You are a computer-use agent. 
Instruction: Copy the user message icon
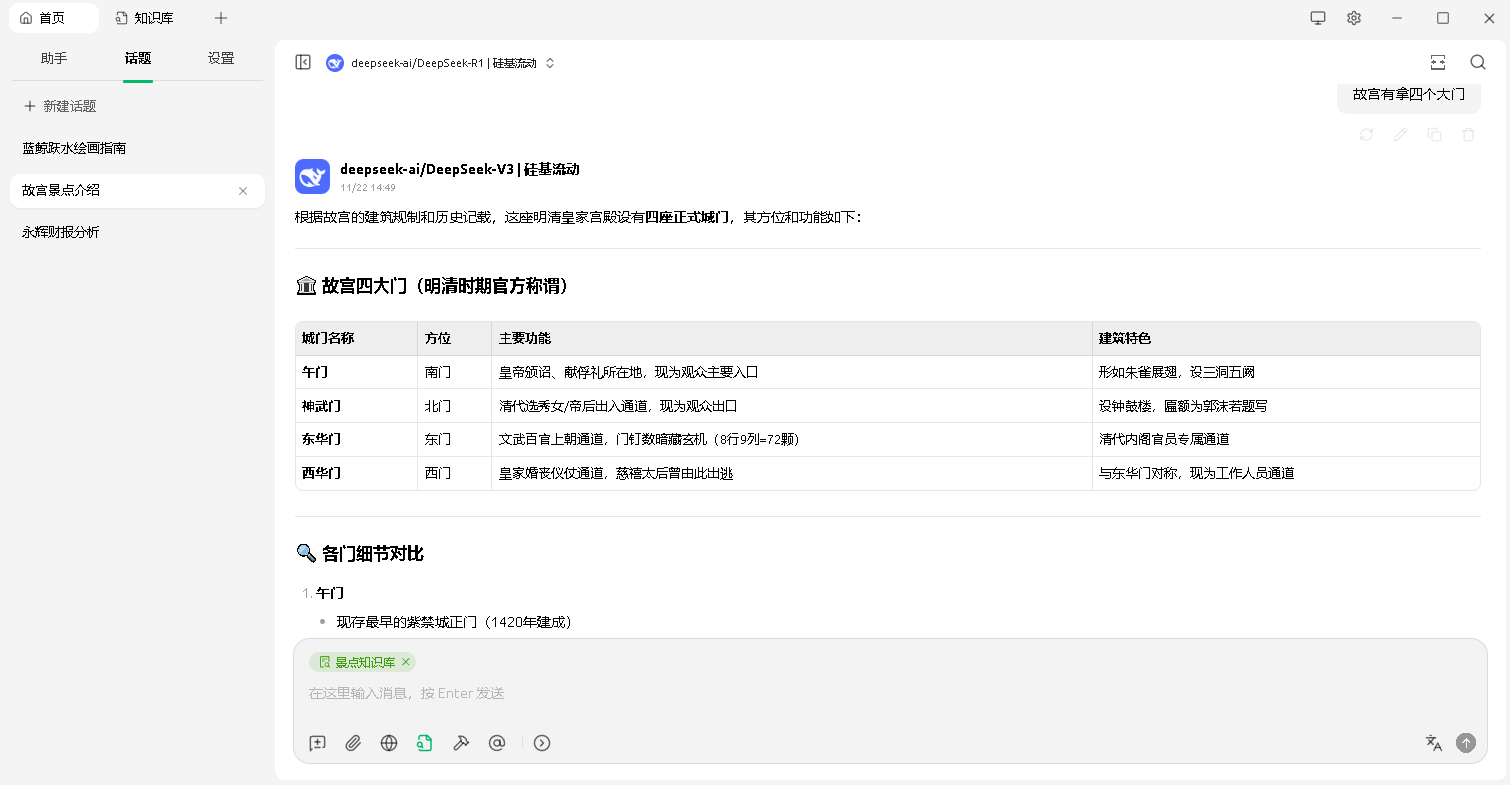[x=1434, y=134]
